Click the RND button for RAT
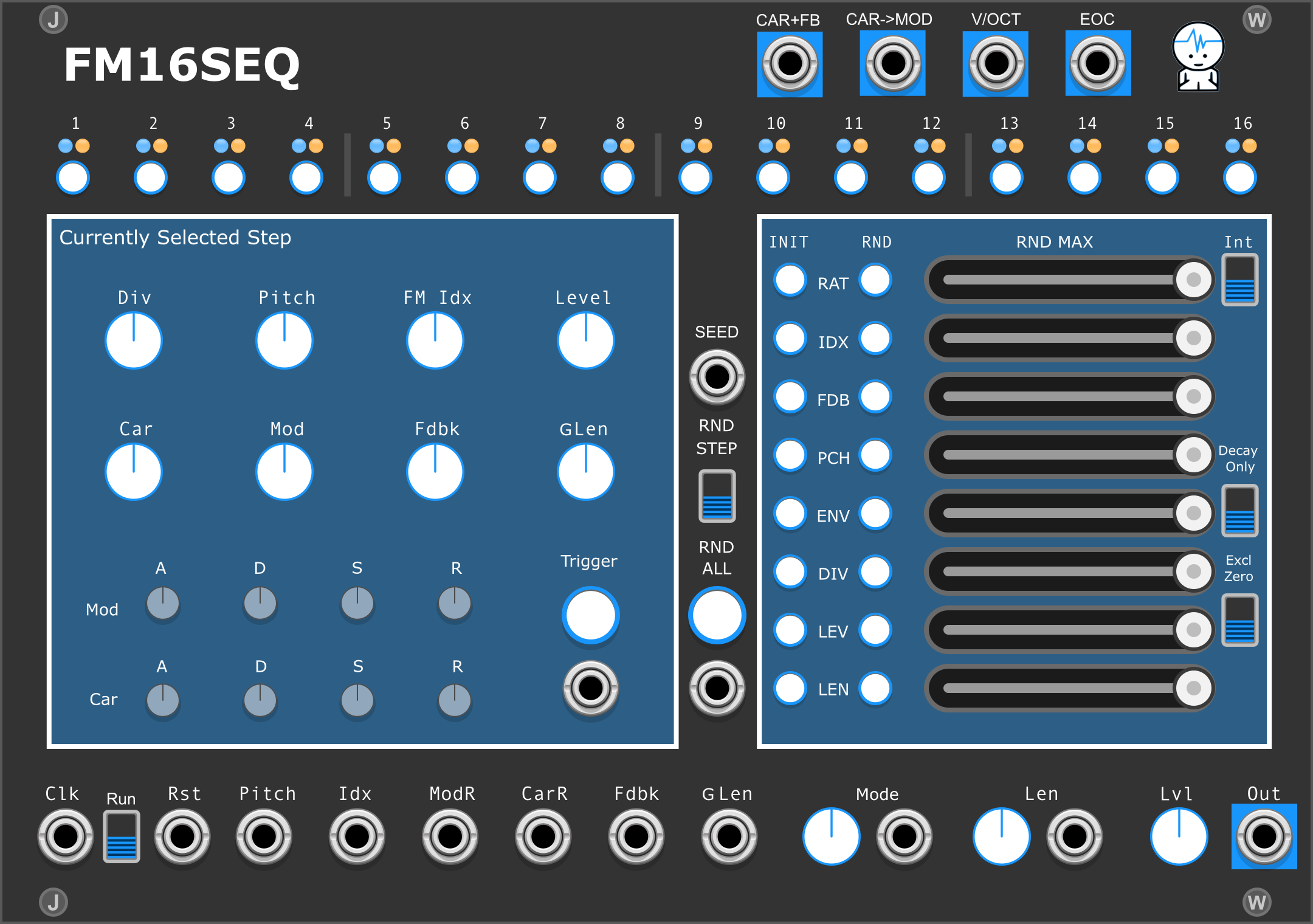1313x924 pixels. click(x=875, y=280)
